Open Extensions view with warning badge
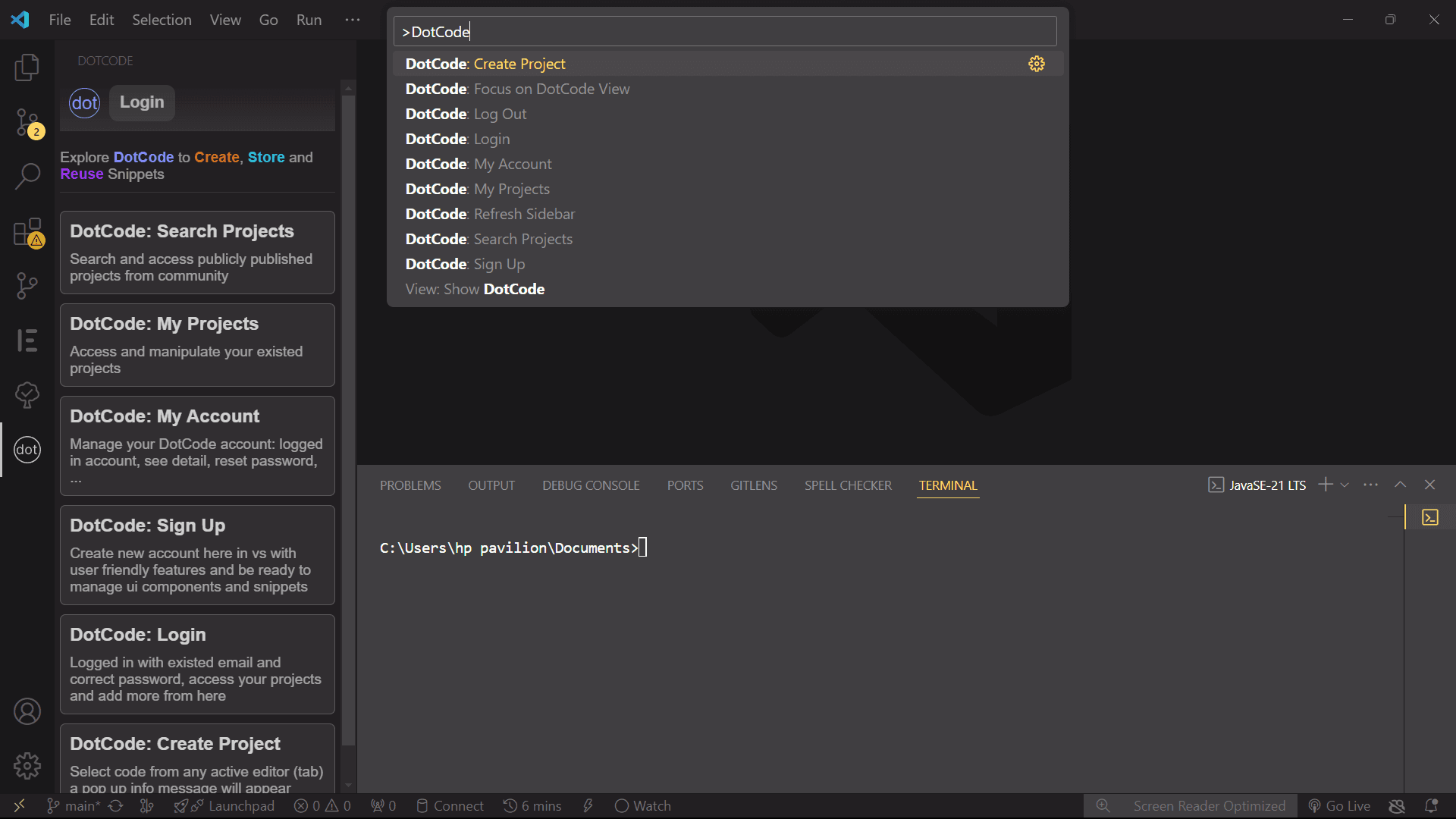The height and width of the screenshot is (819, 1456). coord(27,231)
